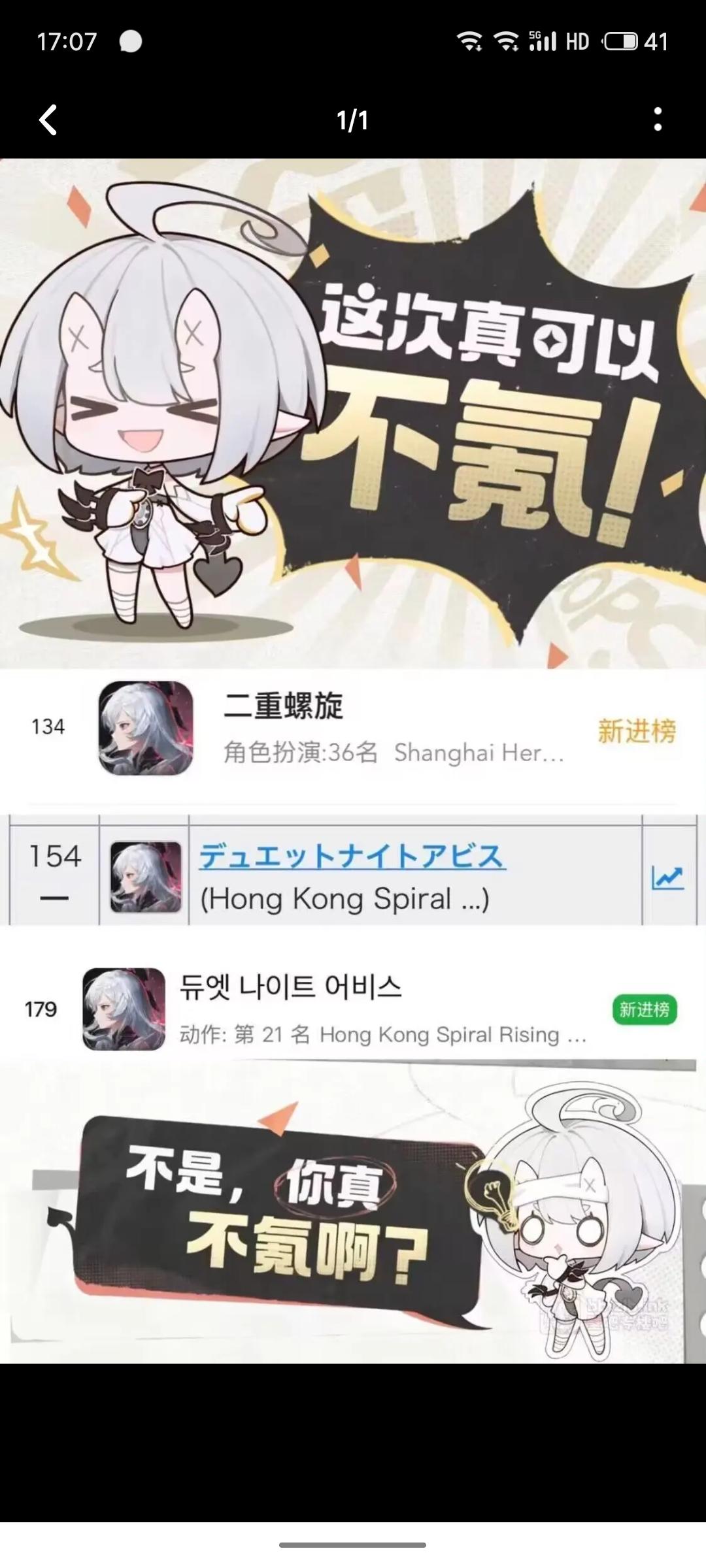Viewport: 706px width, 1568px height.
Task: Tap the back arrow in the viewer
Action: [x=48, y=120]
